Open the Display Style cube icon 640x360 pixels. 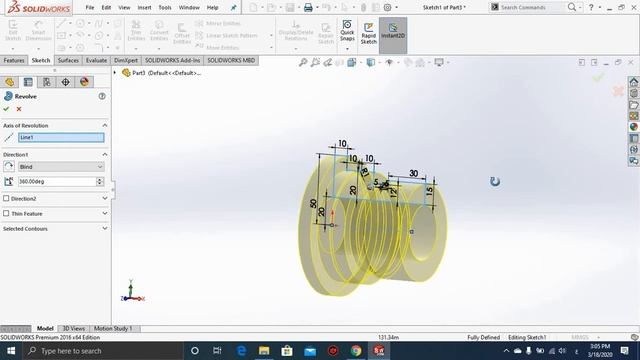(x=371, y=62)
